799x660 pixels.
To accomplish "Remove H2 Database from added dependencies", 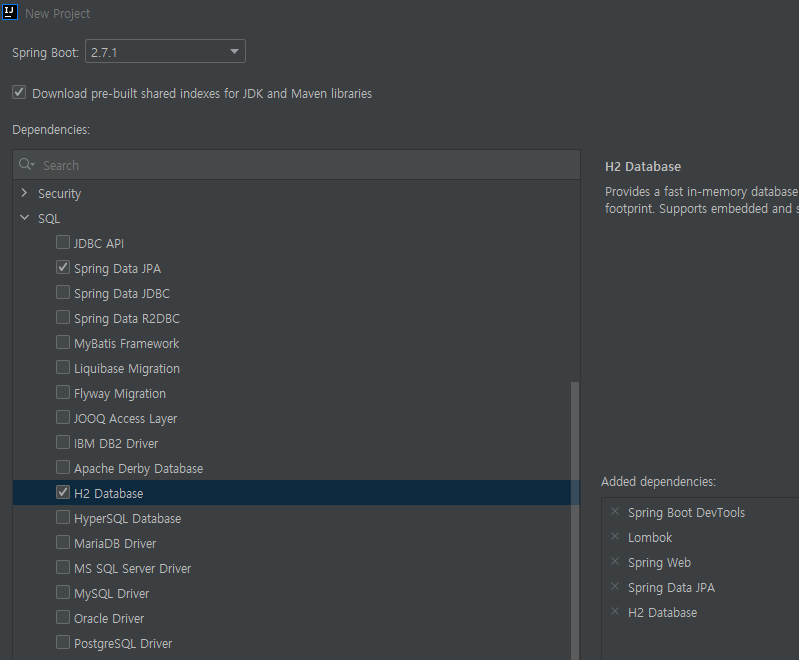I will [615, 611].
